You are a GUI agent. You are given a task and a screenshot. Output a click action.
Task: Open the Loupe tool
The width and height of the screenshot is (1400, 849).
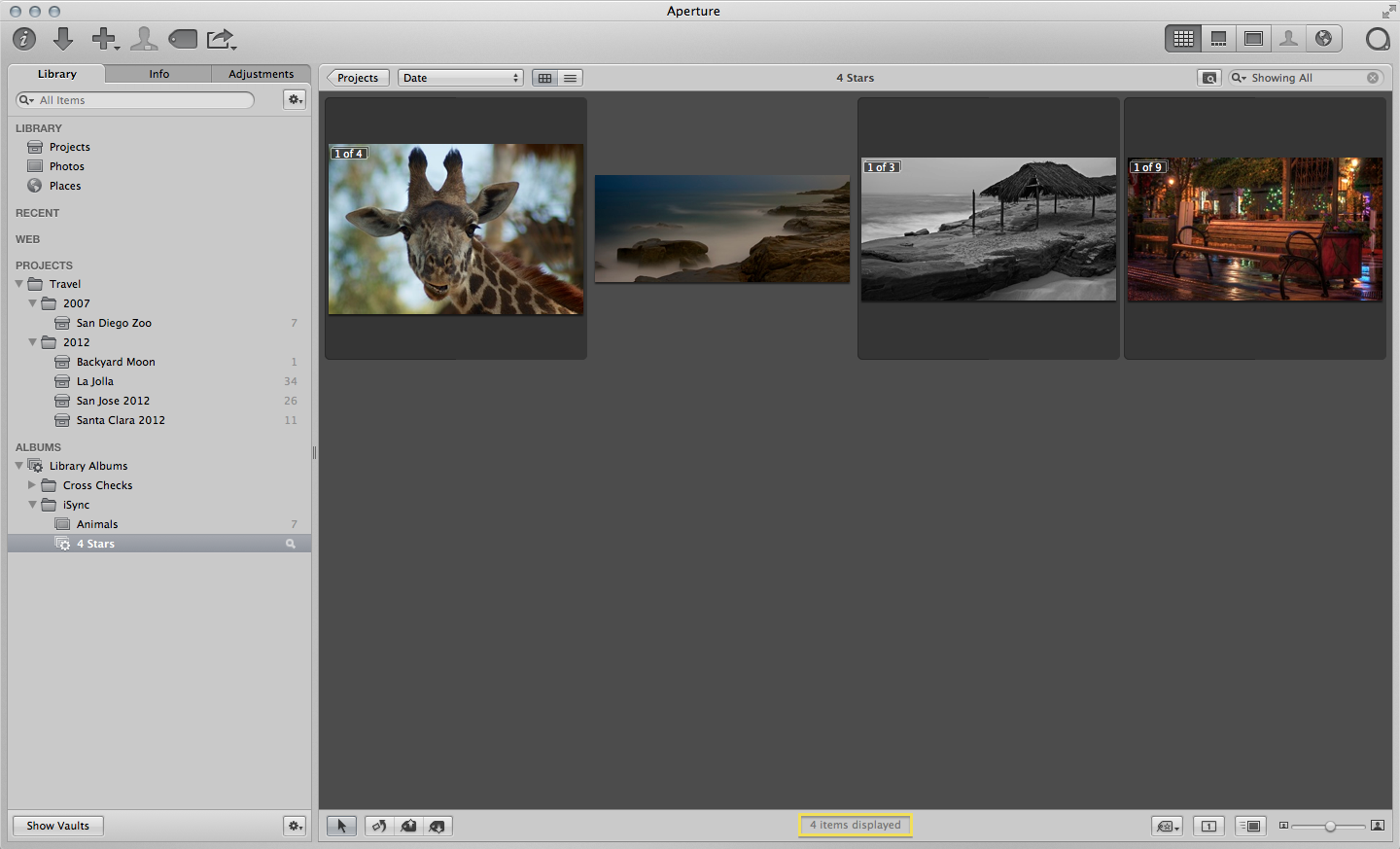pos(1378,39)
